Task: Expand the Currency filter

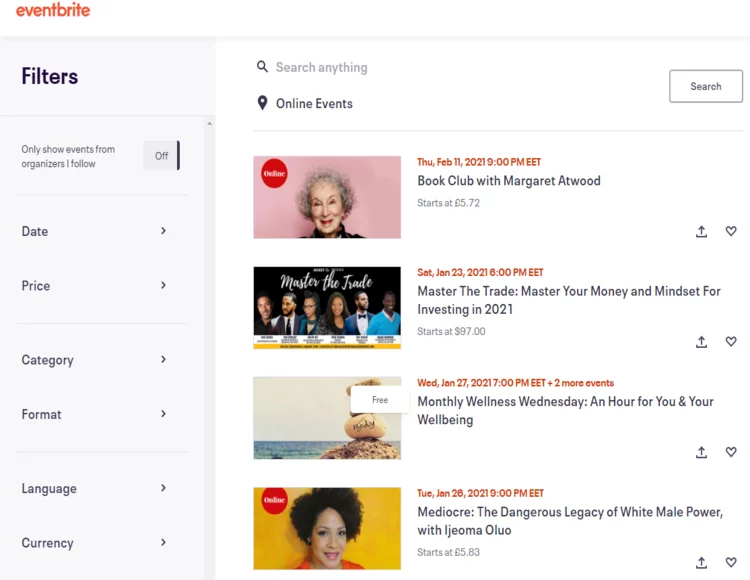Action: pos(96,543)
